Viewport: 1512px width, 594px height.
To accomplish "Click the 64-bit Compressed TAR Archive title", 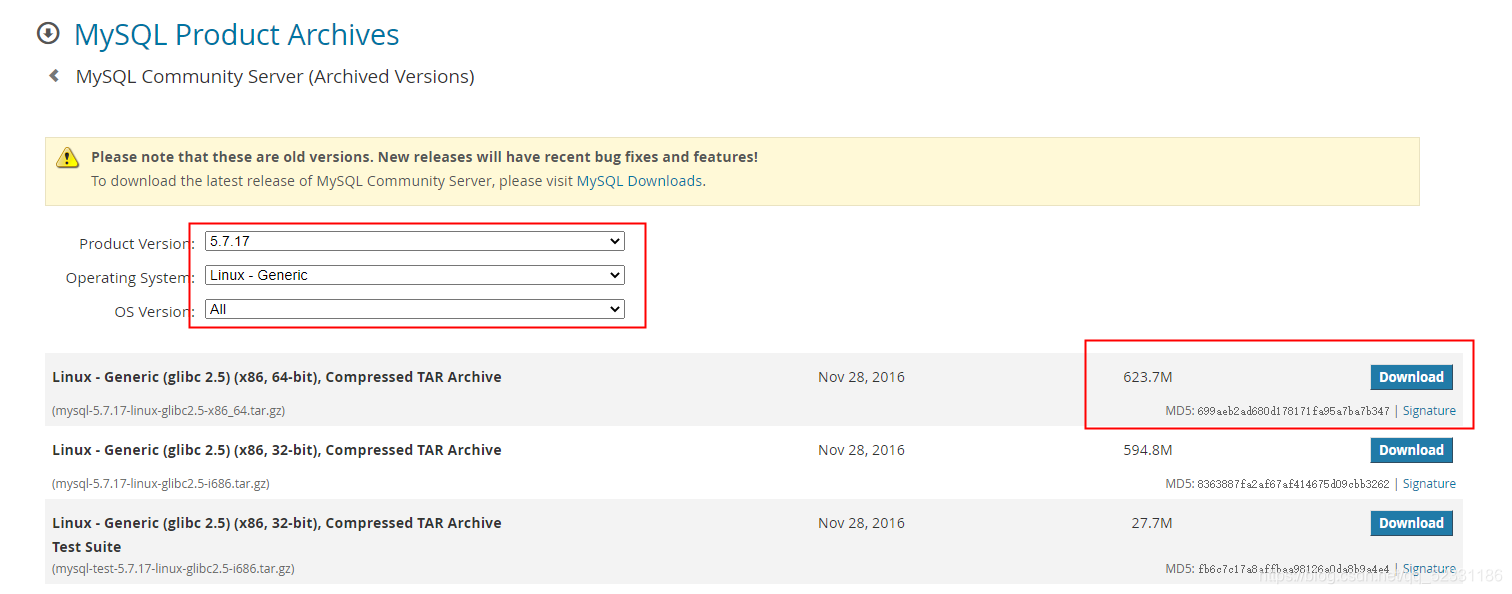I will click(x=277, y=377).
